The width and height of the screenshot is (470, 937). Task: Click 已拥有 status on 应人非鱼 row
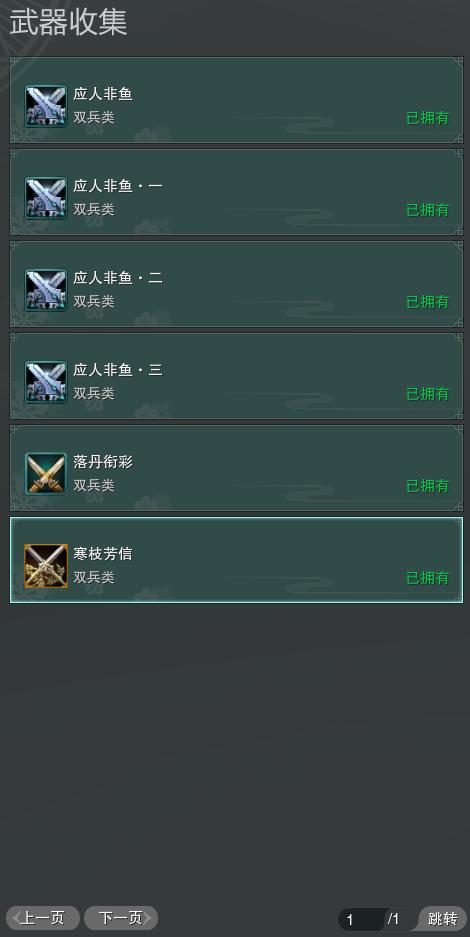pyautogui.click(x=428, y=118)
